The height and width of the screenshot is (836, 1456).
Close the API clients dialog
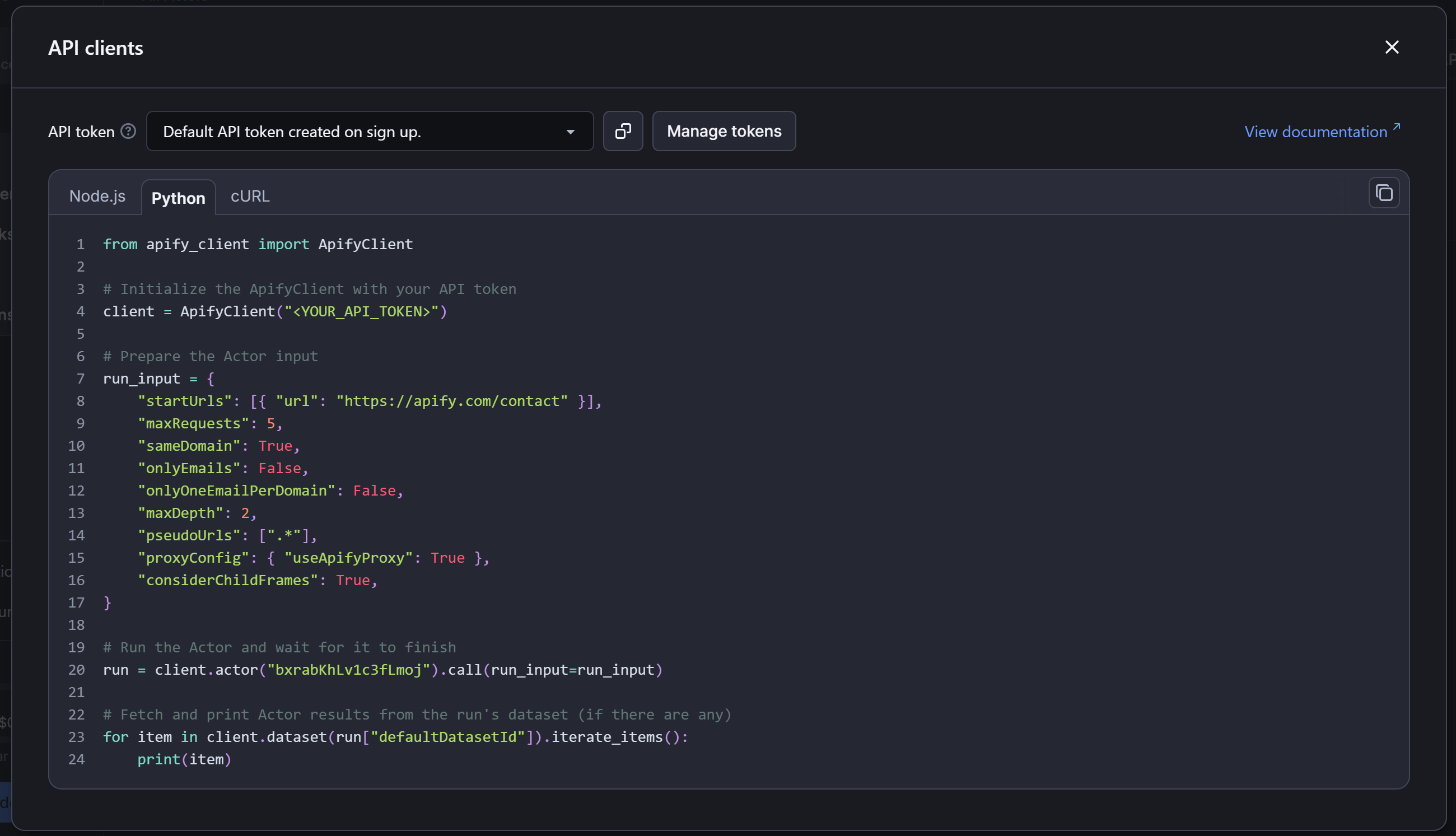(1392, 48)
